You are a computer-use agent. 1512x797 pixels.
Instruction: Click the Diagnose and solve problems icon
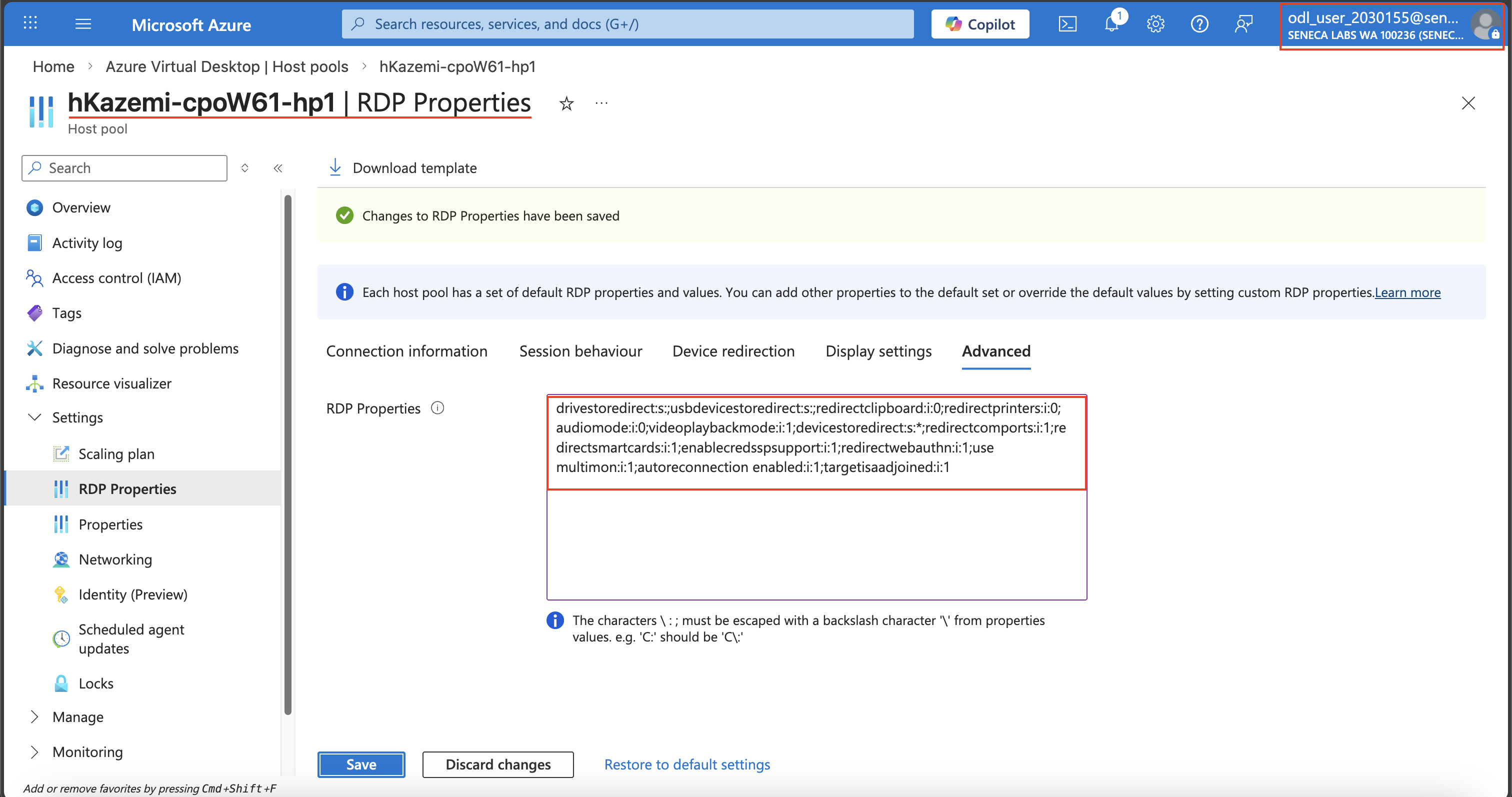coord(34,348)
